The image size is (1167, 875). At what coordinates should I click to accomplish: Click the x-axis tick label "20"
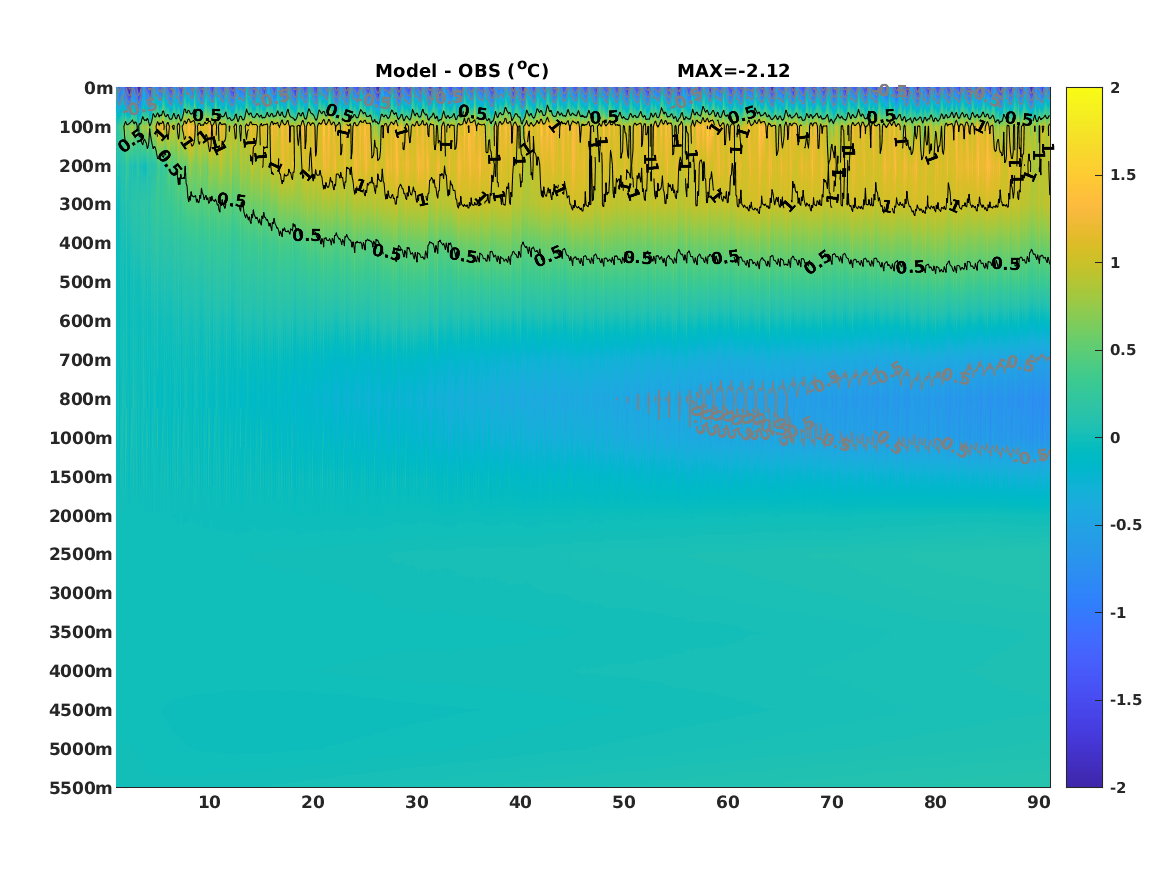[x=313, y=802]
